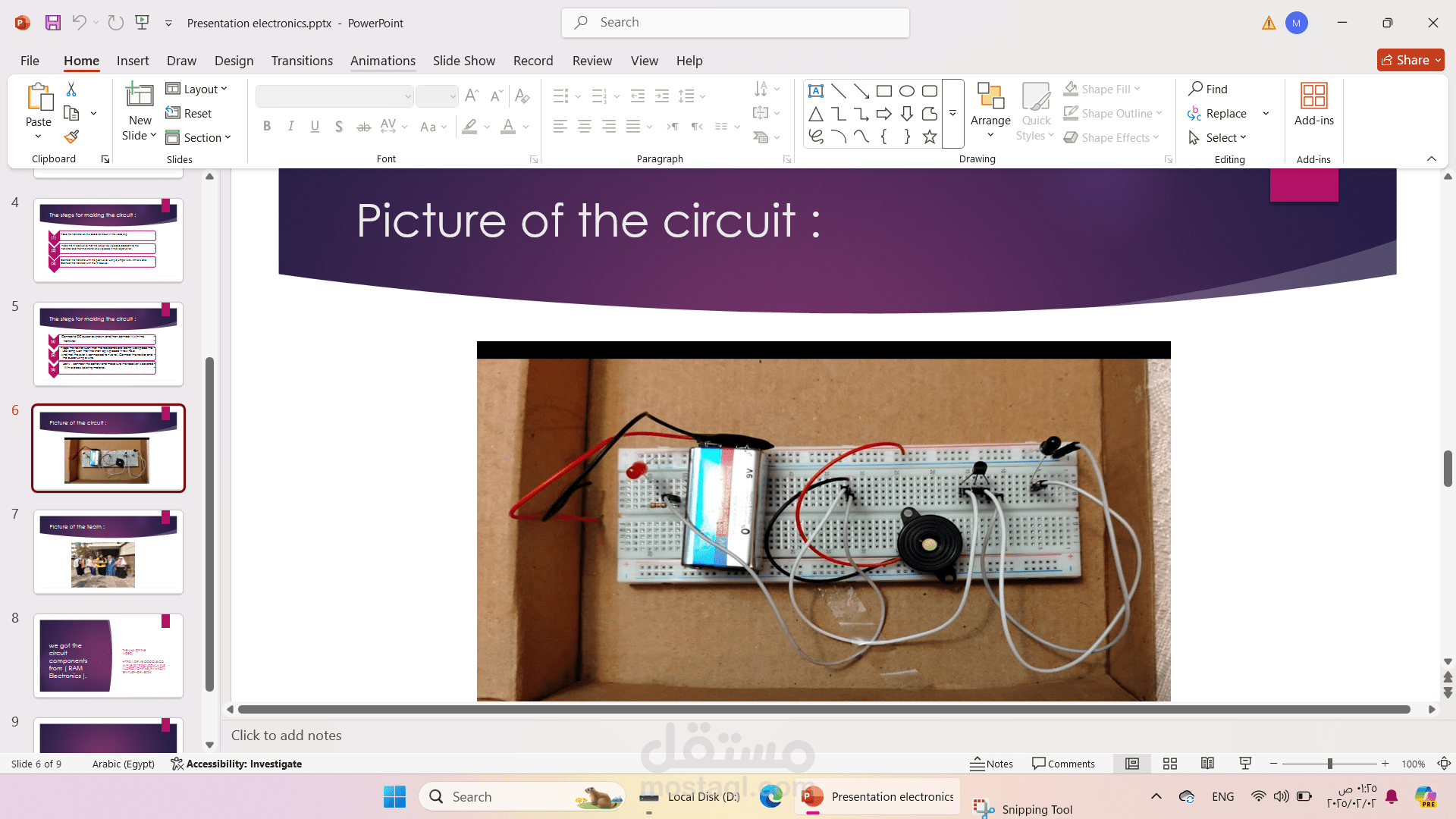The height and width of the screenshot is (819, 1456).
Task: Open the Windows Start menu
Action: pyautogui.click(x=394, y=796)
